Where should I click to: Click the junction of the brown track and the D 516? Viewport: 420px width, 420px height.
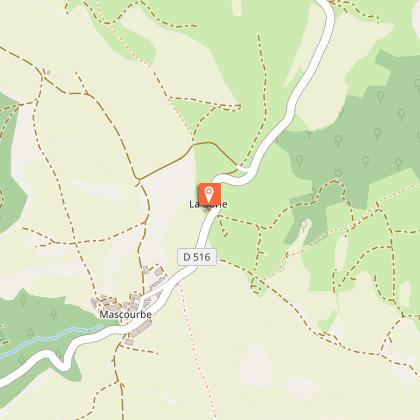(x=244, y=169)
